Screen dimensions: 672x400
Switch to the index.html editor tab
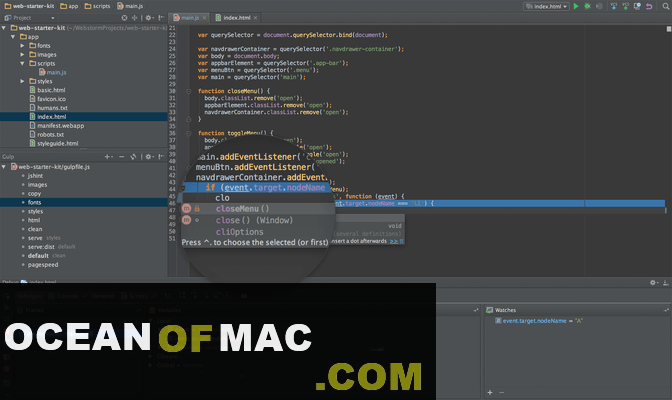[237, 18]
